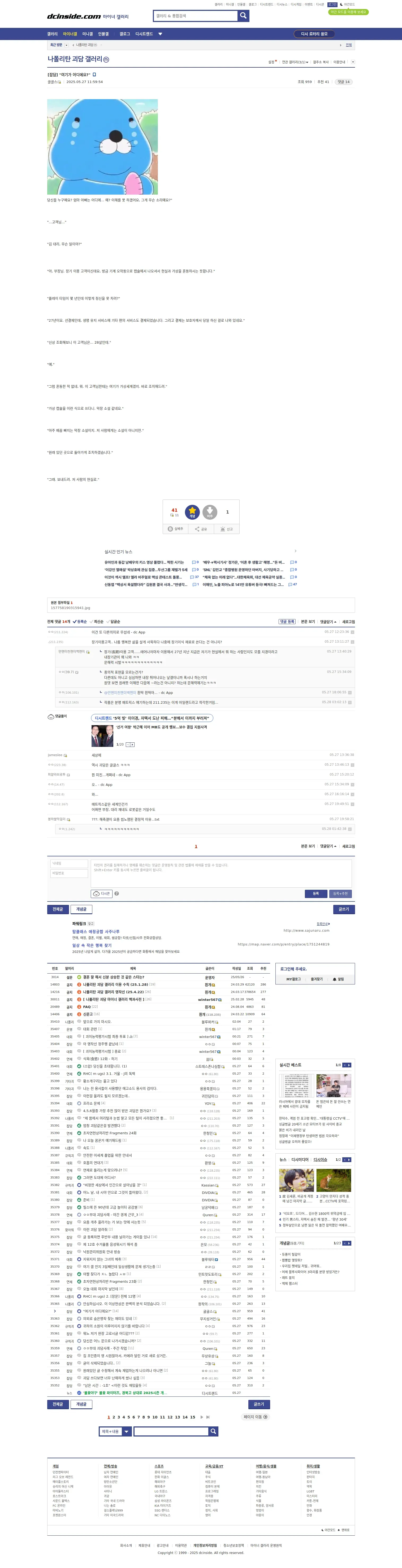Screen dimensions: 402x1568
Task: Click the 디시 로터리 응모 banner button
Action: (x=314, y=34)
